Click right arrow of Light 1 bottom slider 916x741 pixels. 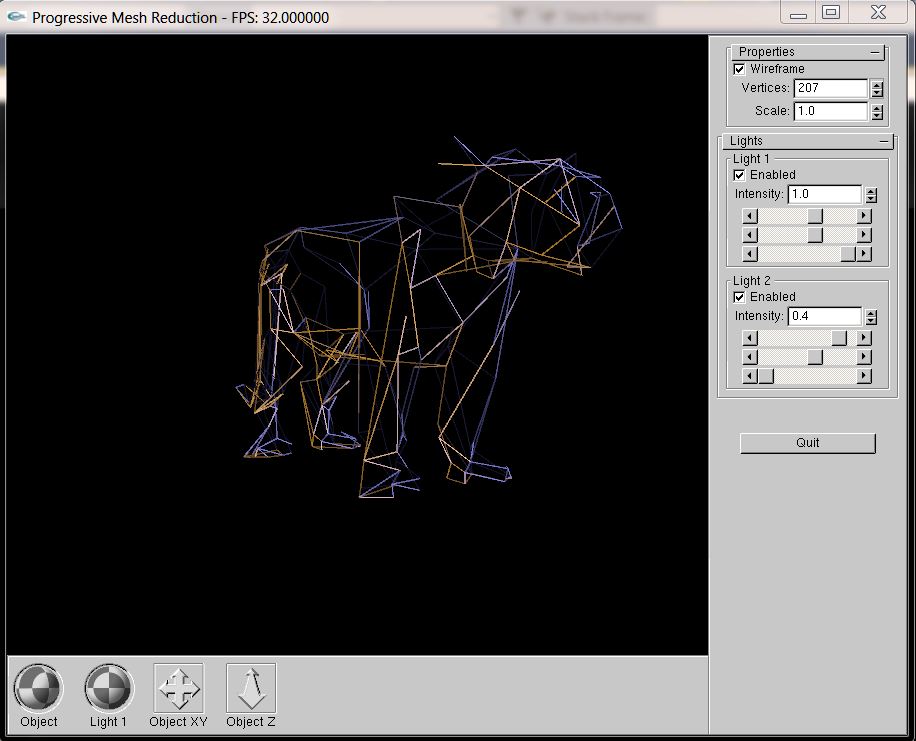[x=864, y=254]
